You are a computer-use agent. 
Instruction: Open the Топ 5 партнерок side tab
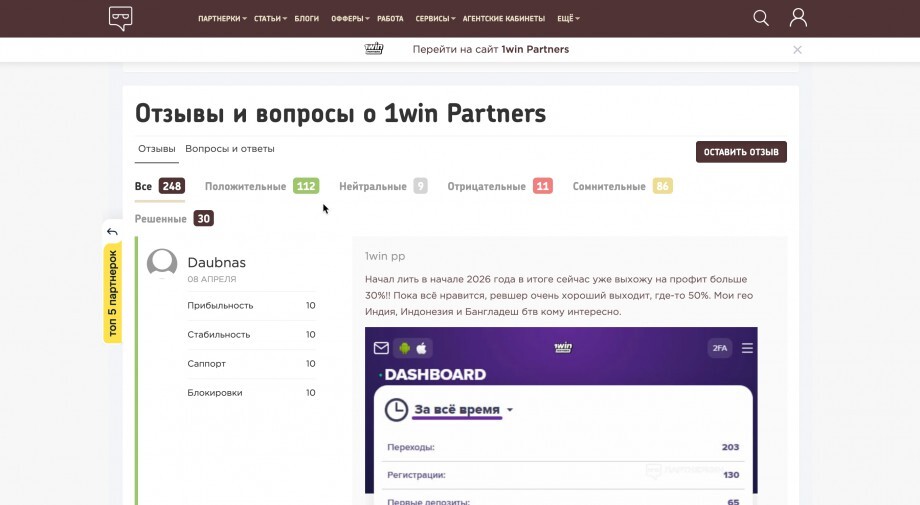[x=113, y=292]
